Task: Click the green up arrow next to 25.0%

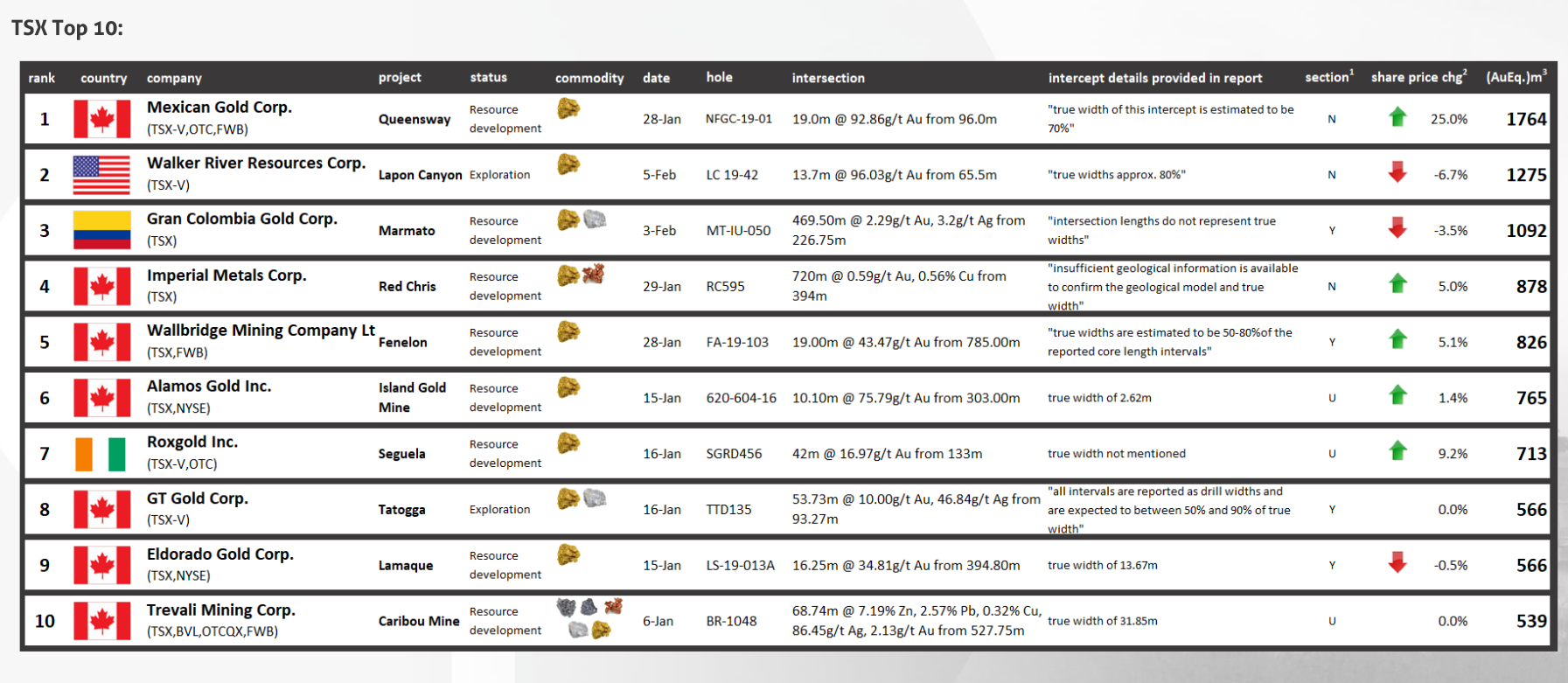Action: pos(1397,117)
